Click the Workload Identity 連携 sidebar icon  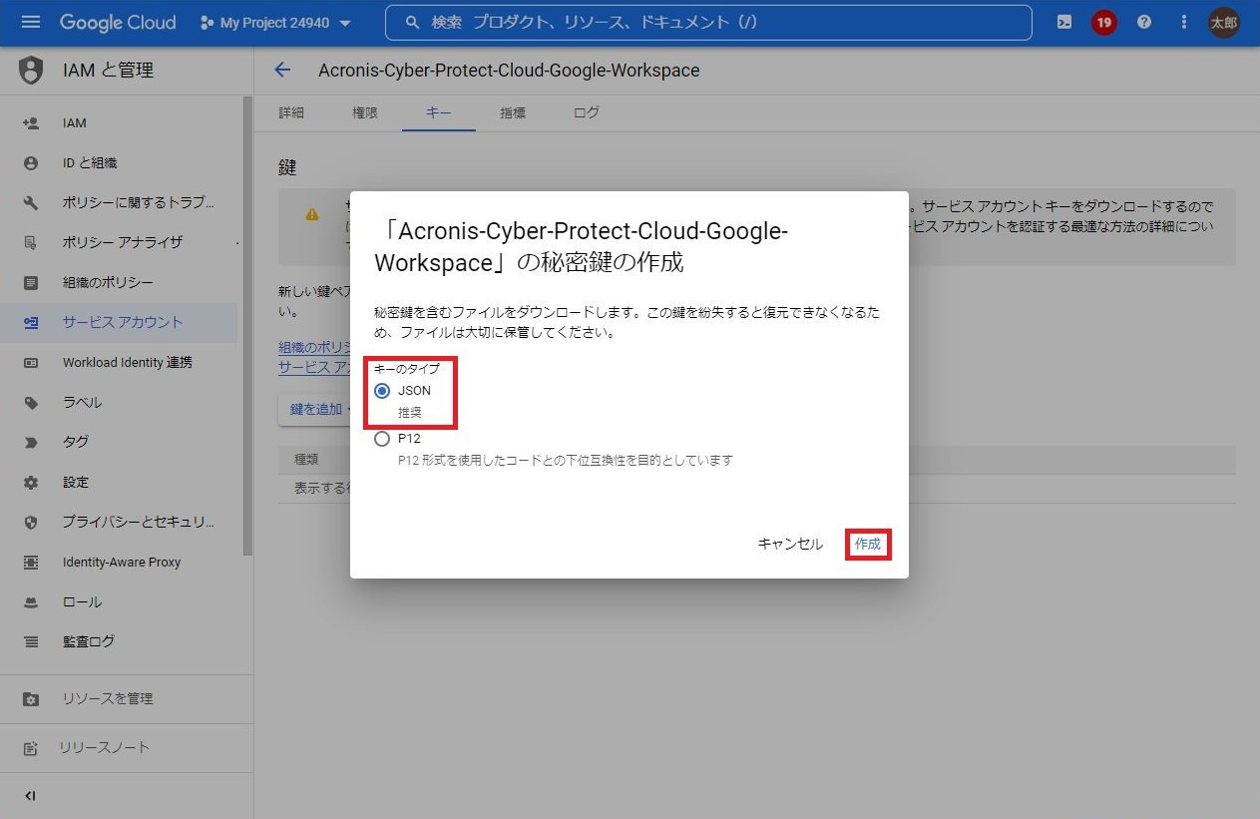point(31,362)
